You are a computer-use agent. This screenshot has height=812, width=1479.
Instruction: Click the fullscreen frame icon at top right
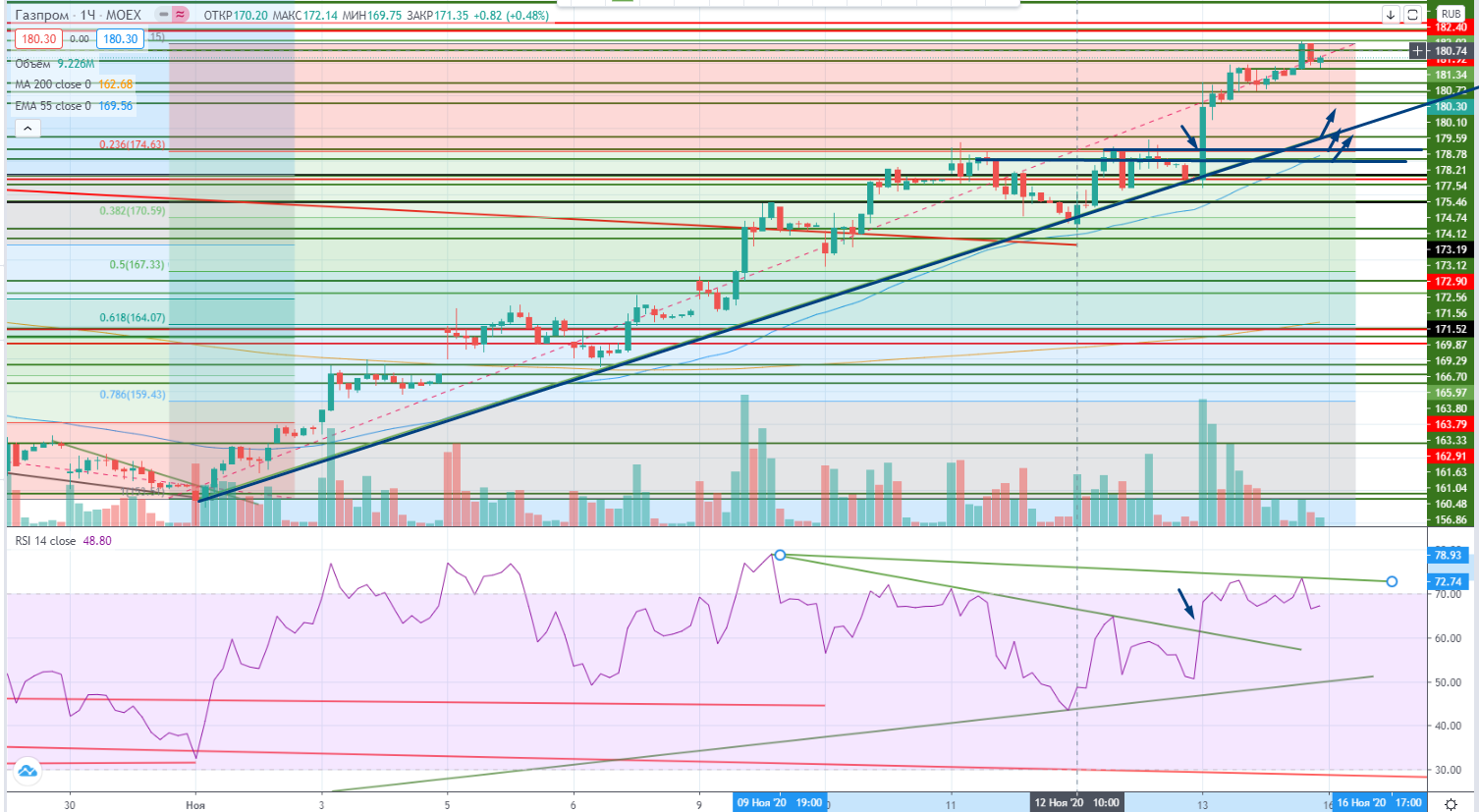[1412, 15]
